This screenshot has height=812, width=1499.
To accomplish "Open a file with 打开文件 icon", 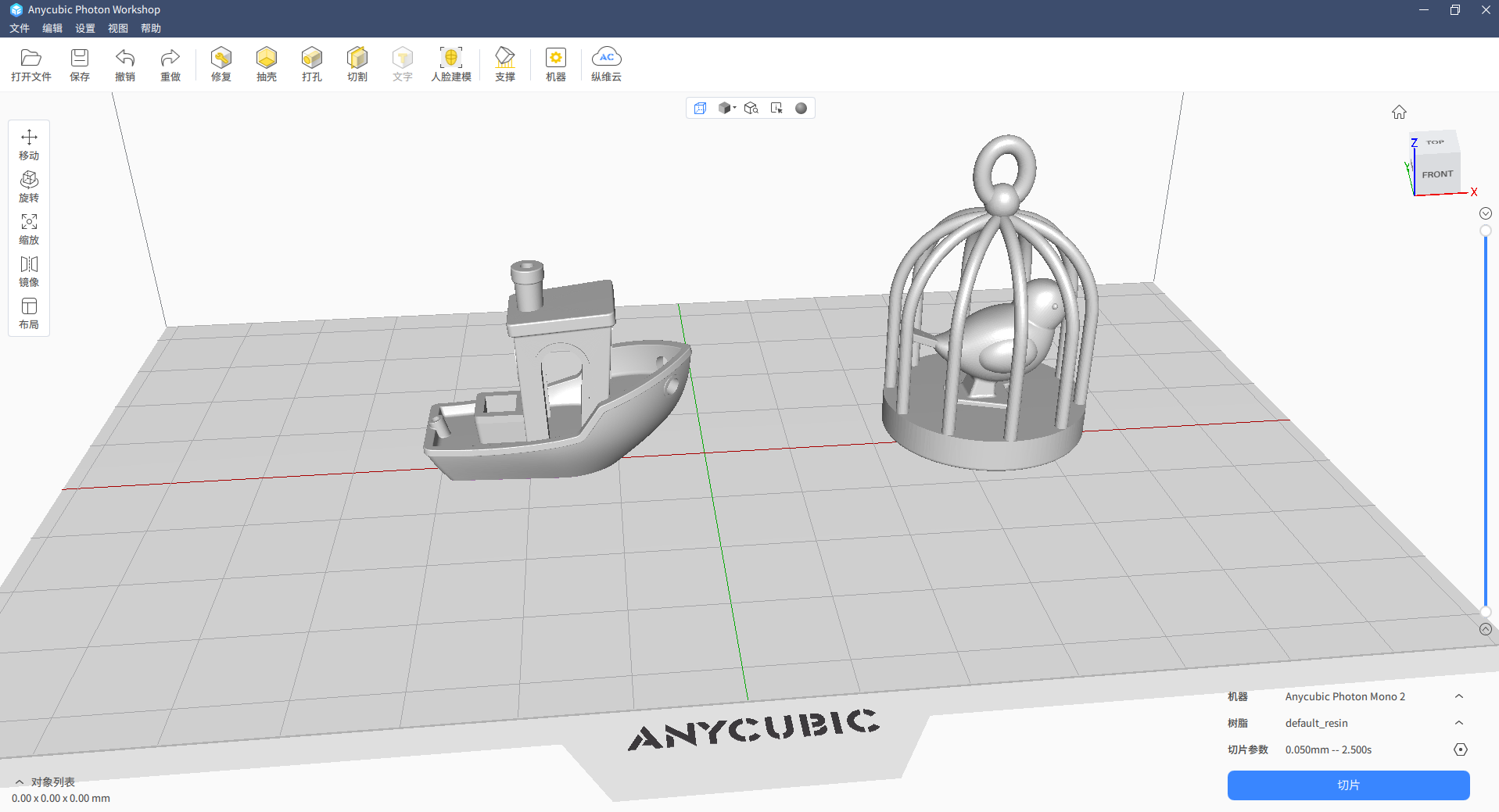I will (x=30, y=64).
